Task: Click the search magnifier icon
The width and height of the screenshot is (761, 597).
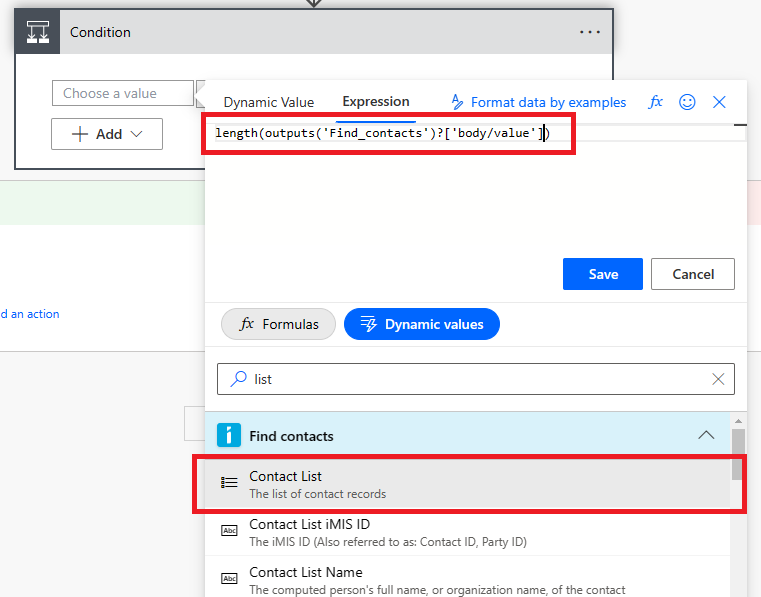Action: [238, 379]
